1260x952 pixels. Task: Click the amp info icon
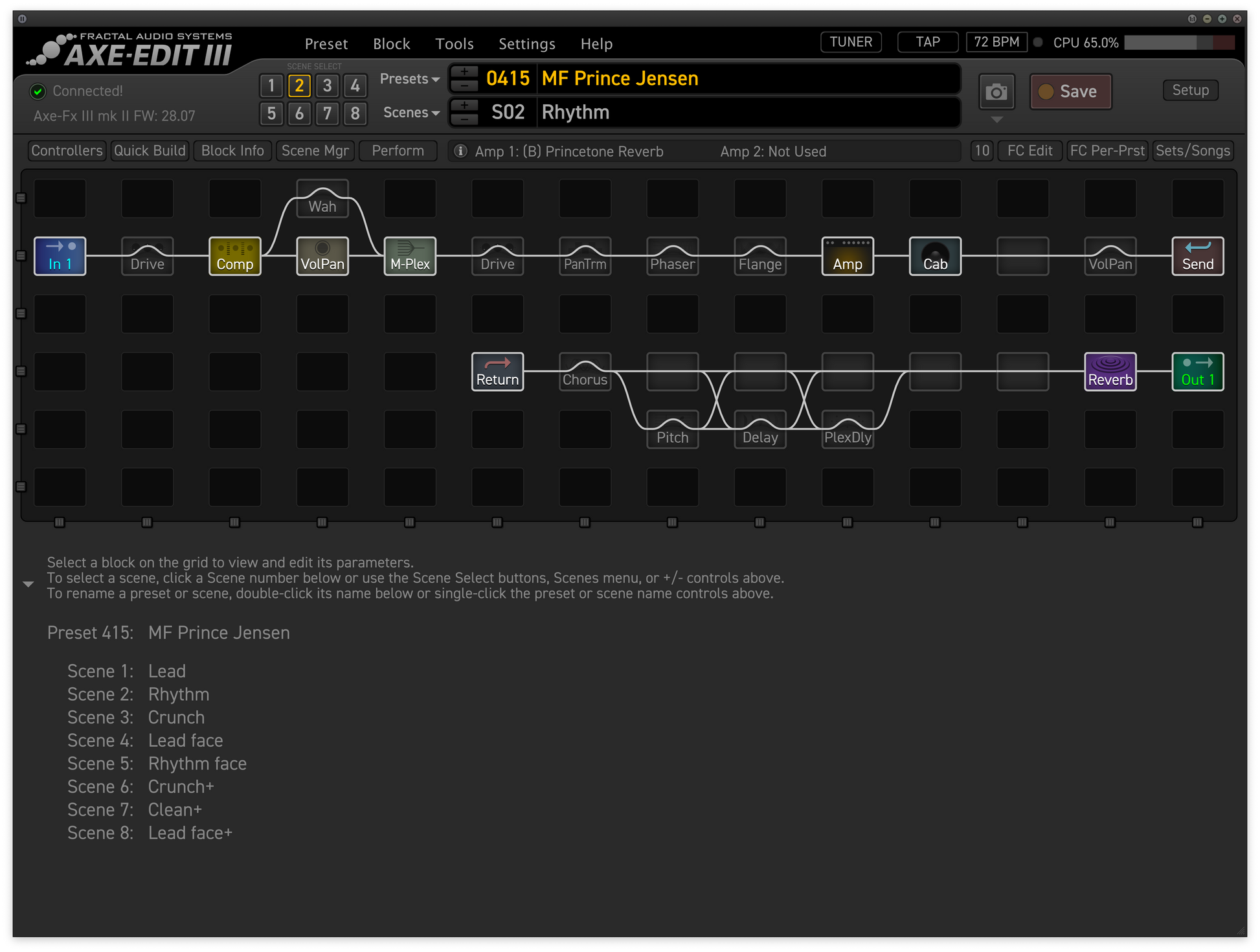(x=460, y=152)
